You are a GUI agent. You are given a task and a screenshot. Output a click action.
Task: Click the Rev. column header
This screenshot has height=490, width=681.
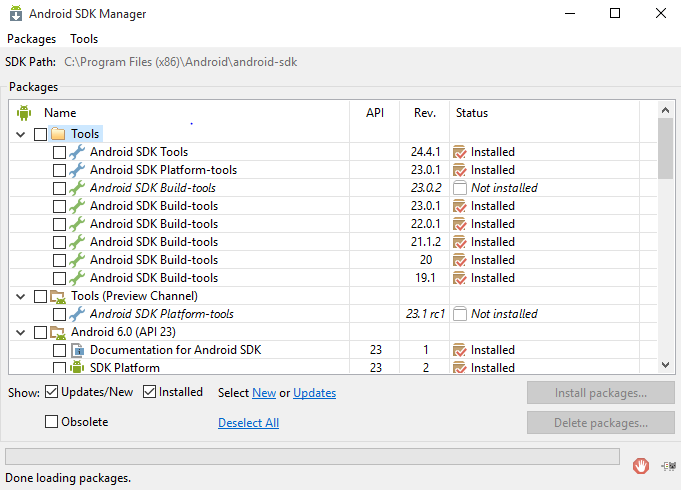click(424, 113)
